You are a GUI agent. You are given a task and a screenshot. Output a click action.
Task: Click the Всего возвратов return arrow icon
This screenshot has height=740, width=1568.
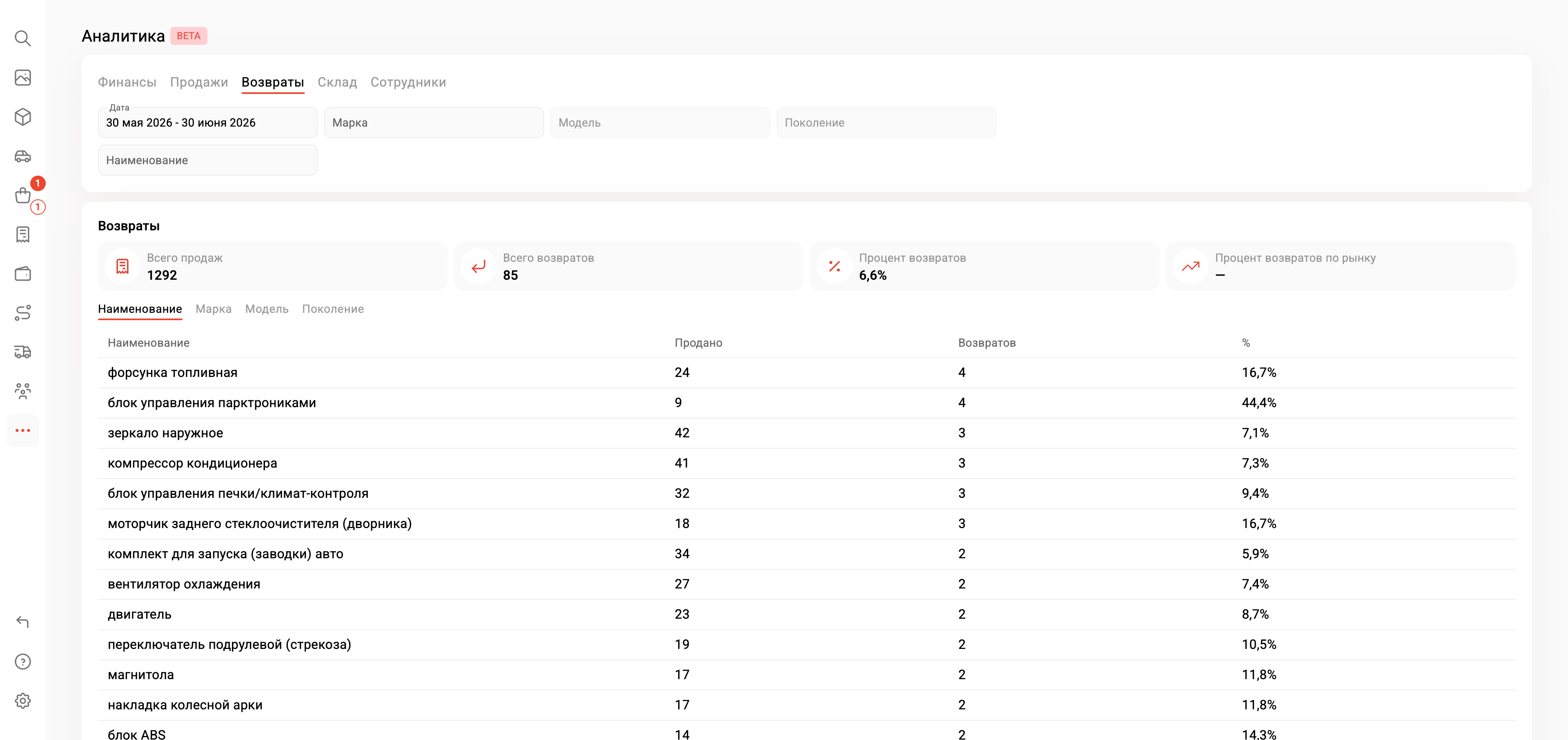click(479, 267)
